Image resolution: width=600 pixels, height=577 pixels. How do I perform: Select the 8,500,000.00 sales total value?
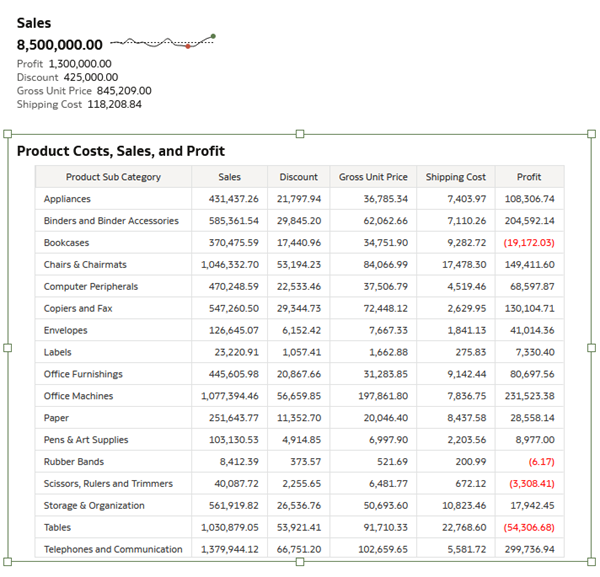(60, 45)
